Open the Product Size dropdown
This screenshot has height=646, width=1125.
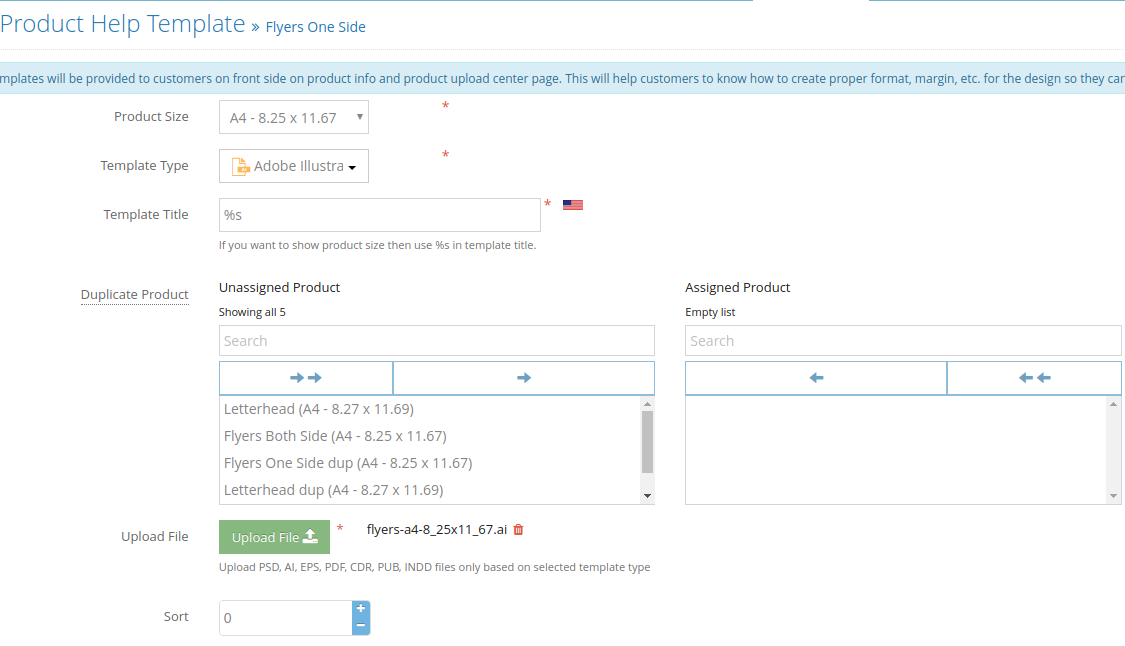pos(293,117)
